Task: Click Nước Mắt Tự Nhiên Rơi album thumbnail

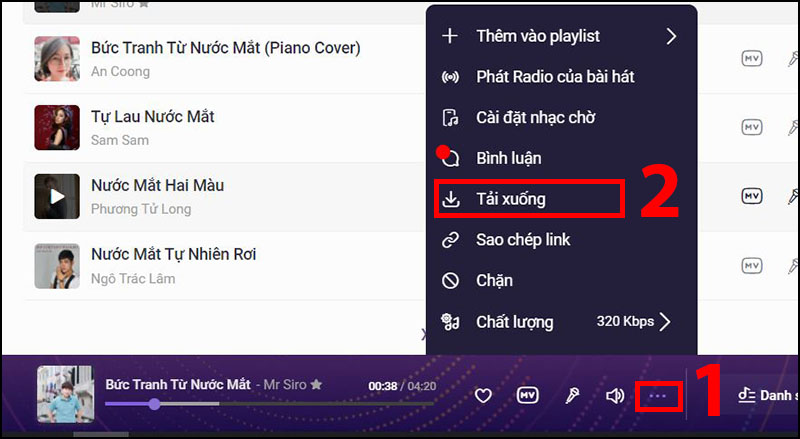Action: tap(57, 266)
